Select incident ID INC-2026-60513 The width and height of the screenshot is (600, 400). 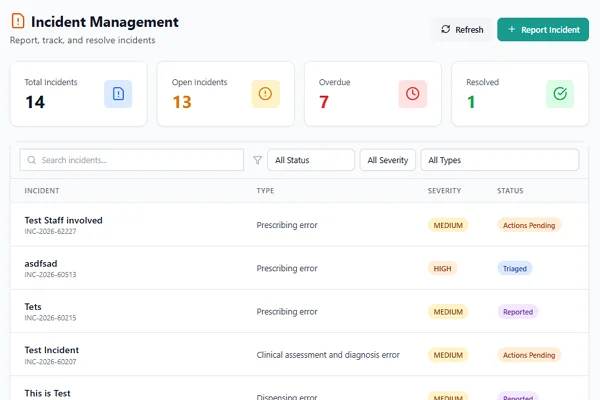point(50,275)
